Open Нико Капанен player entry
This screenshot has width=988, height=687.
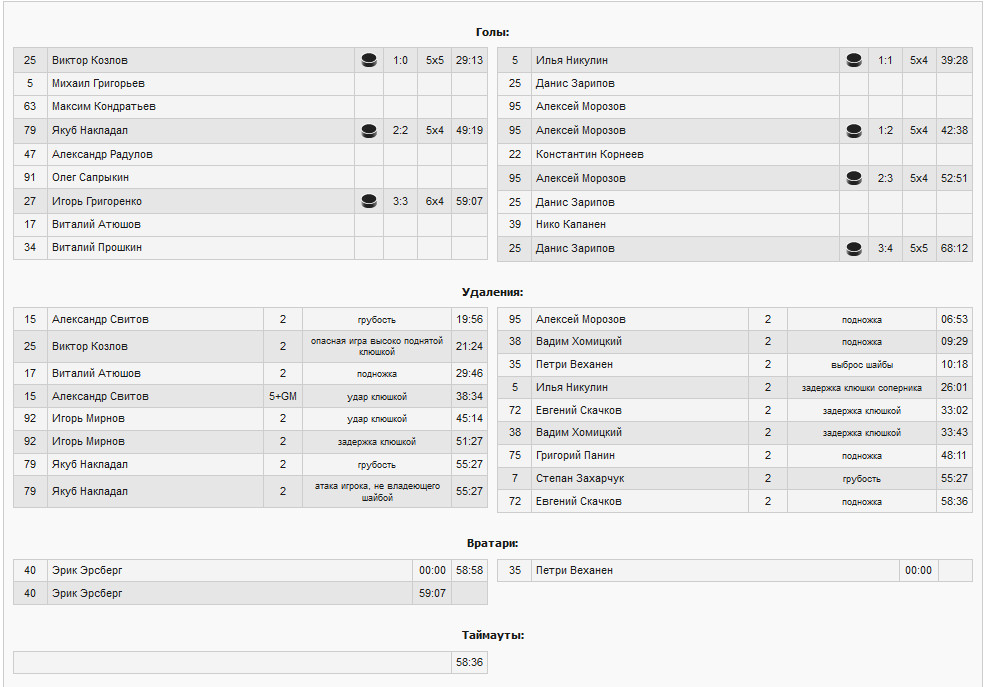(x=570, y=224)
